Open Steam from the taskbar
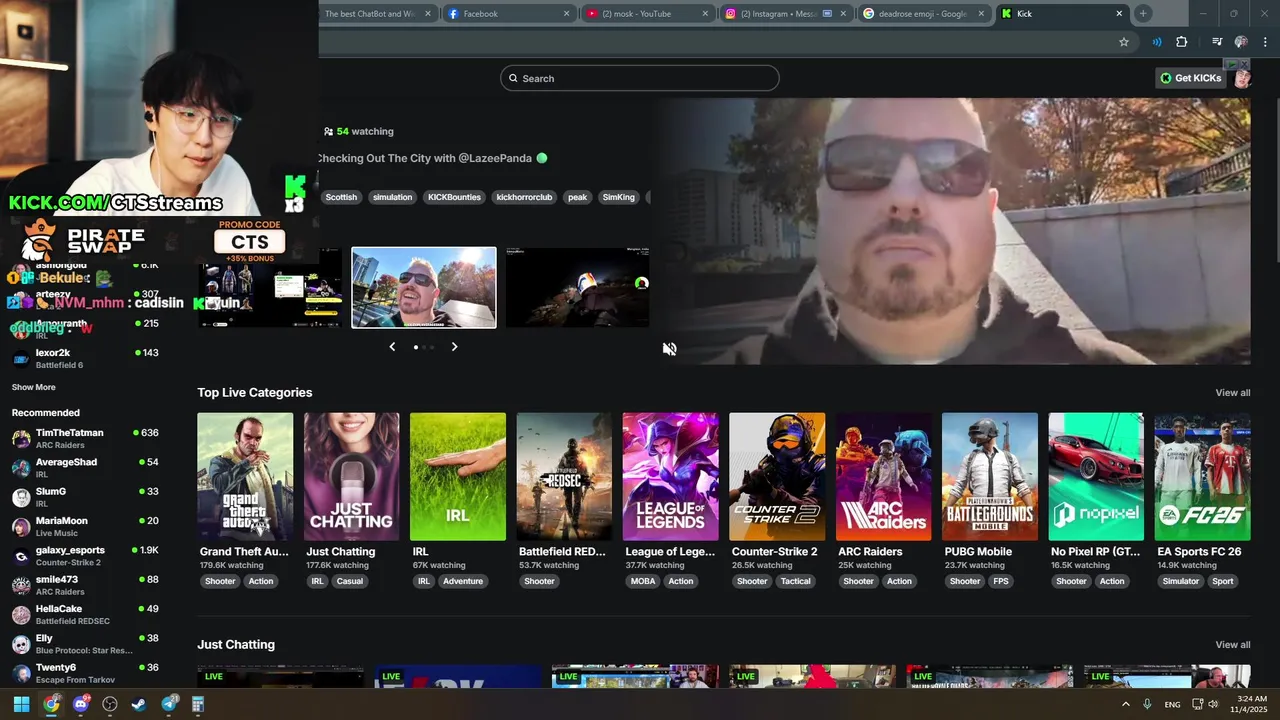 point(139,704)
